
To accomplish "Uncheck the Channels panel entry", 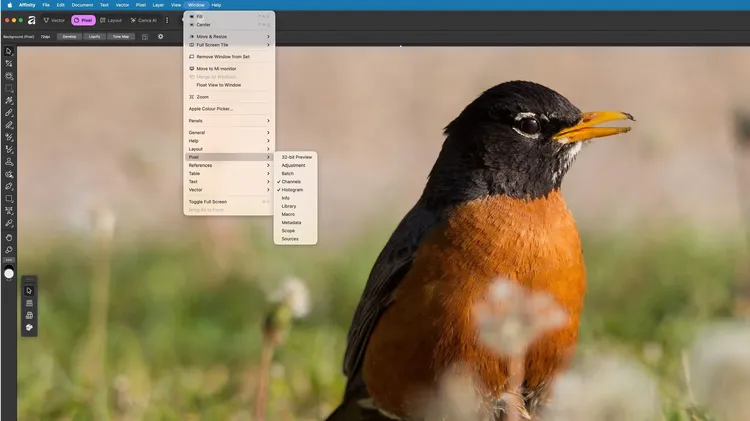I will coord(291,181).
